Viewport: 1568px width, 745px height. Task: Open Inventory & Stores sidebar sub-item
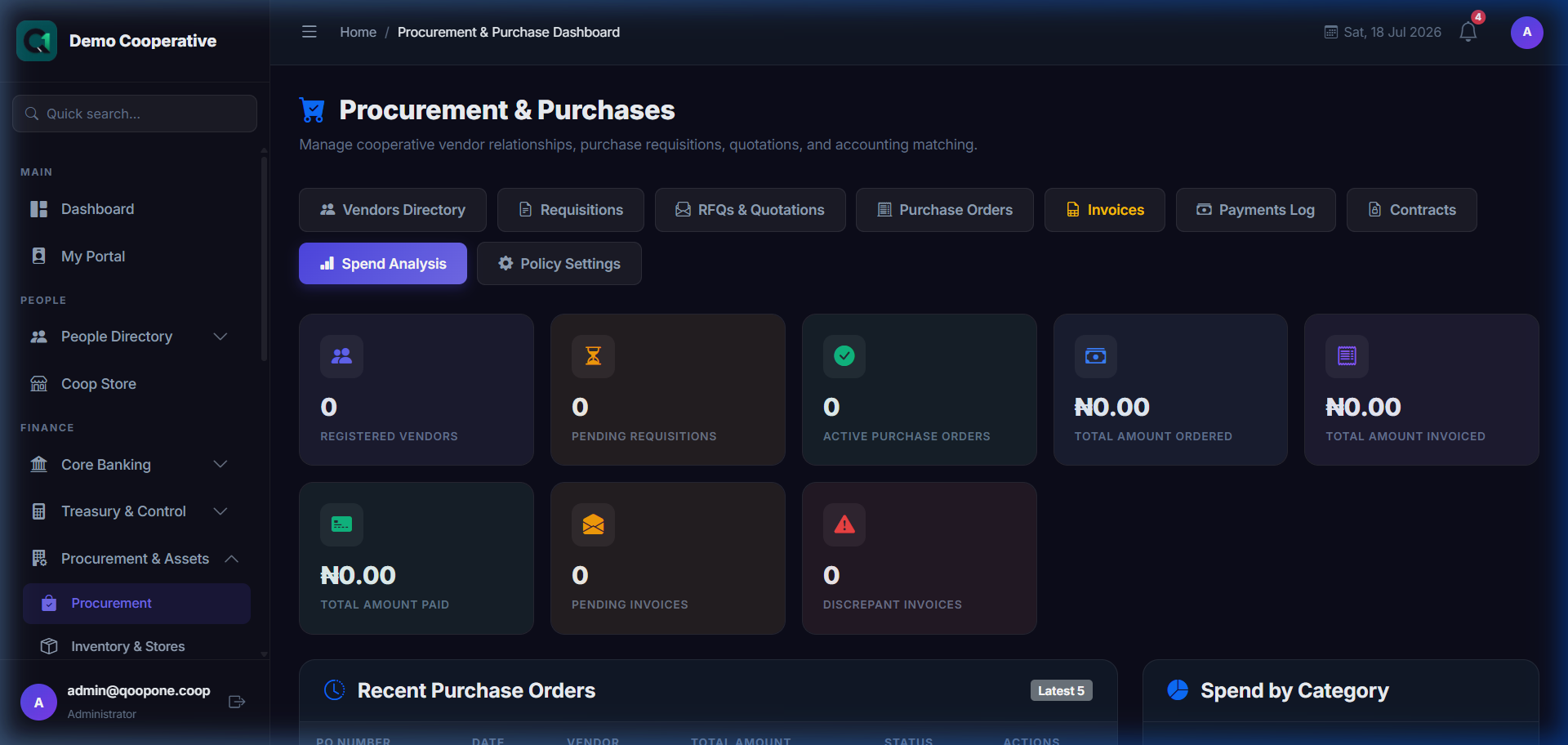point(136,646)
